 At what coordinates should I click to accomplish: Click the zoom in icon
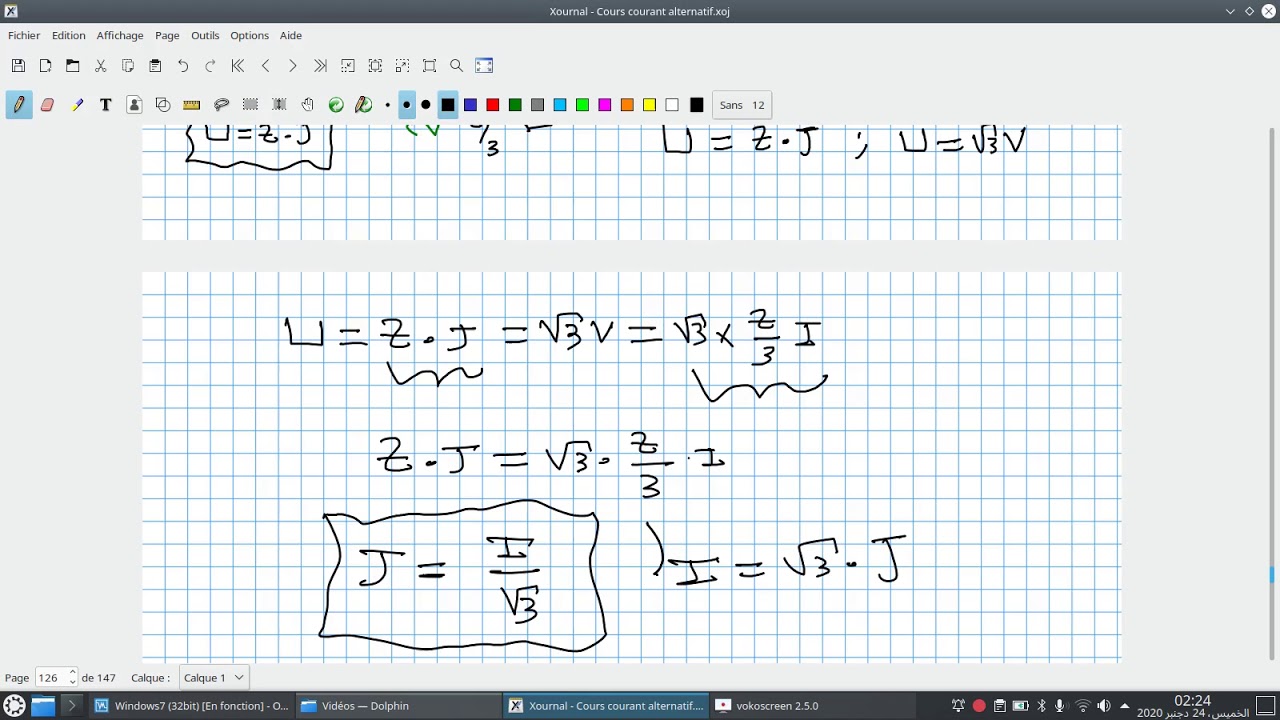pyautogui.click(x=402, y=66)
